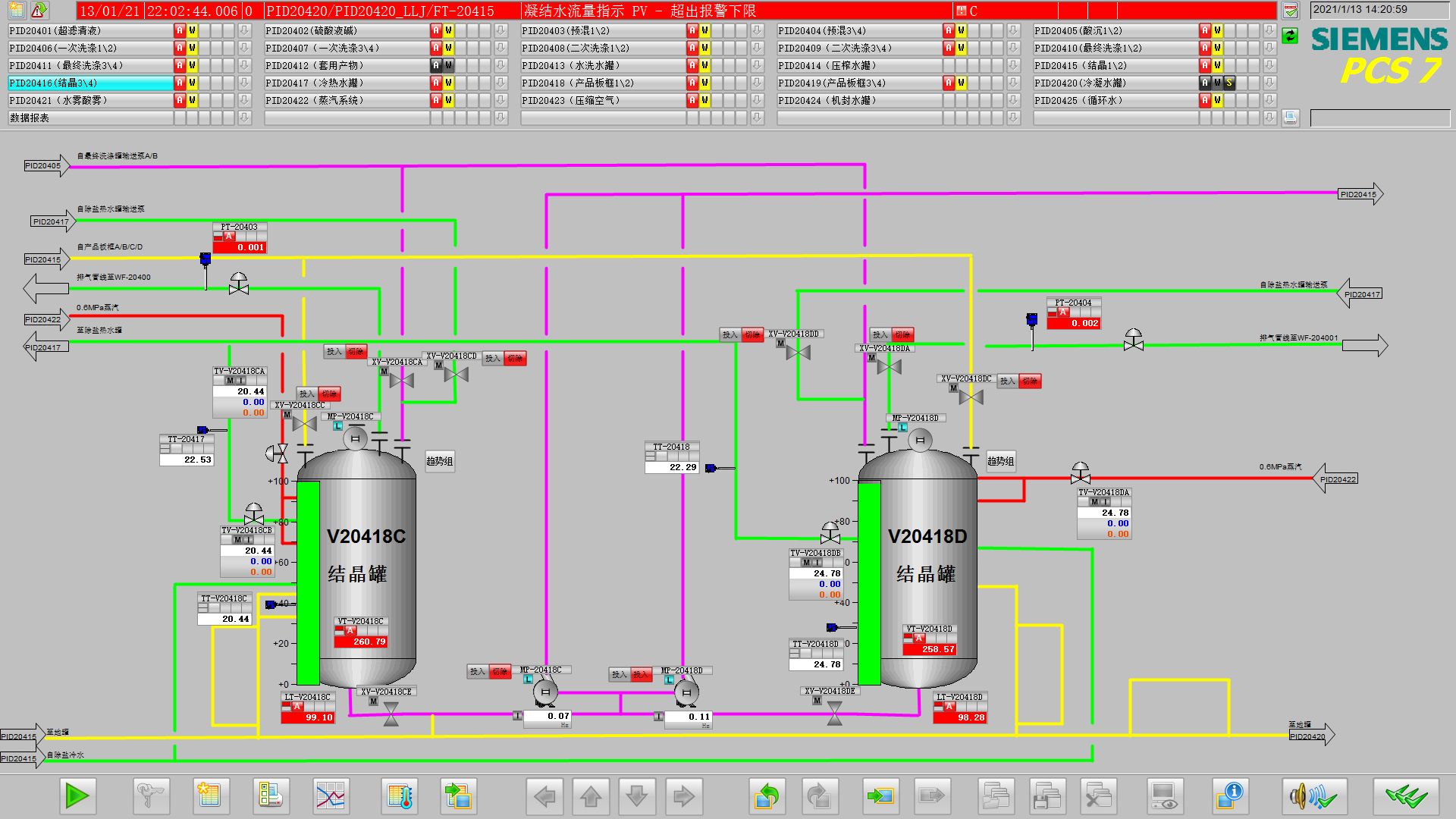
Task: Click PID20415 navigation arrow at top right
Action: [1360, 194]
